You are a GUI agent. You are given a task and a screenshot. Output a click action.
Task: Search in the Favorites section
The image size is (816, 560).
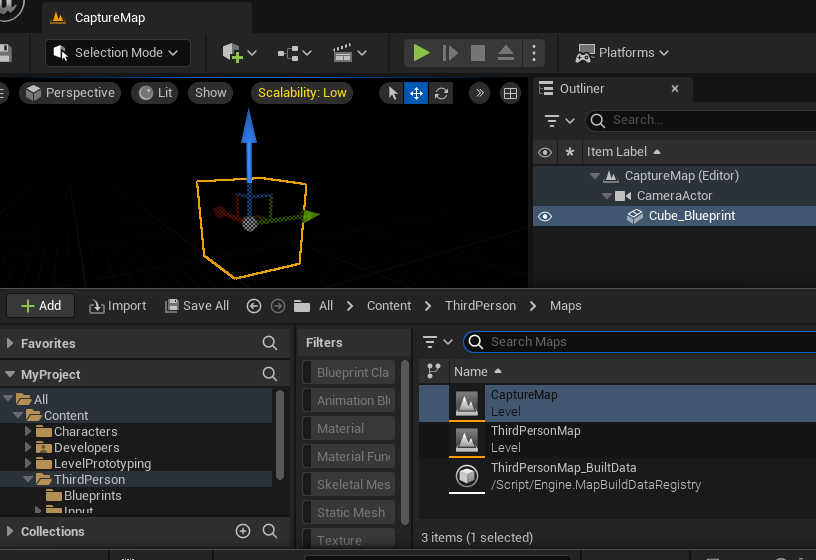tap(270, 343)
